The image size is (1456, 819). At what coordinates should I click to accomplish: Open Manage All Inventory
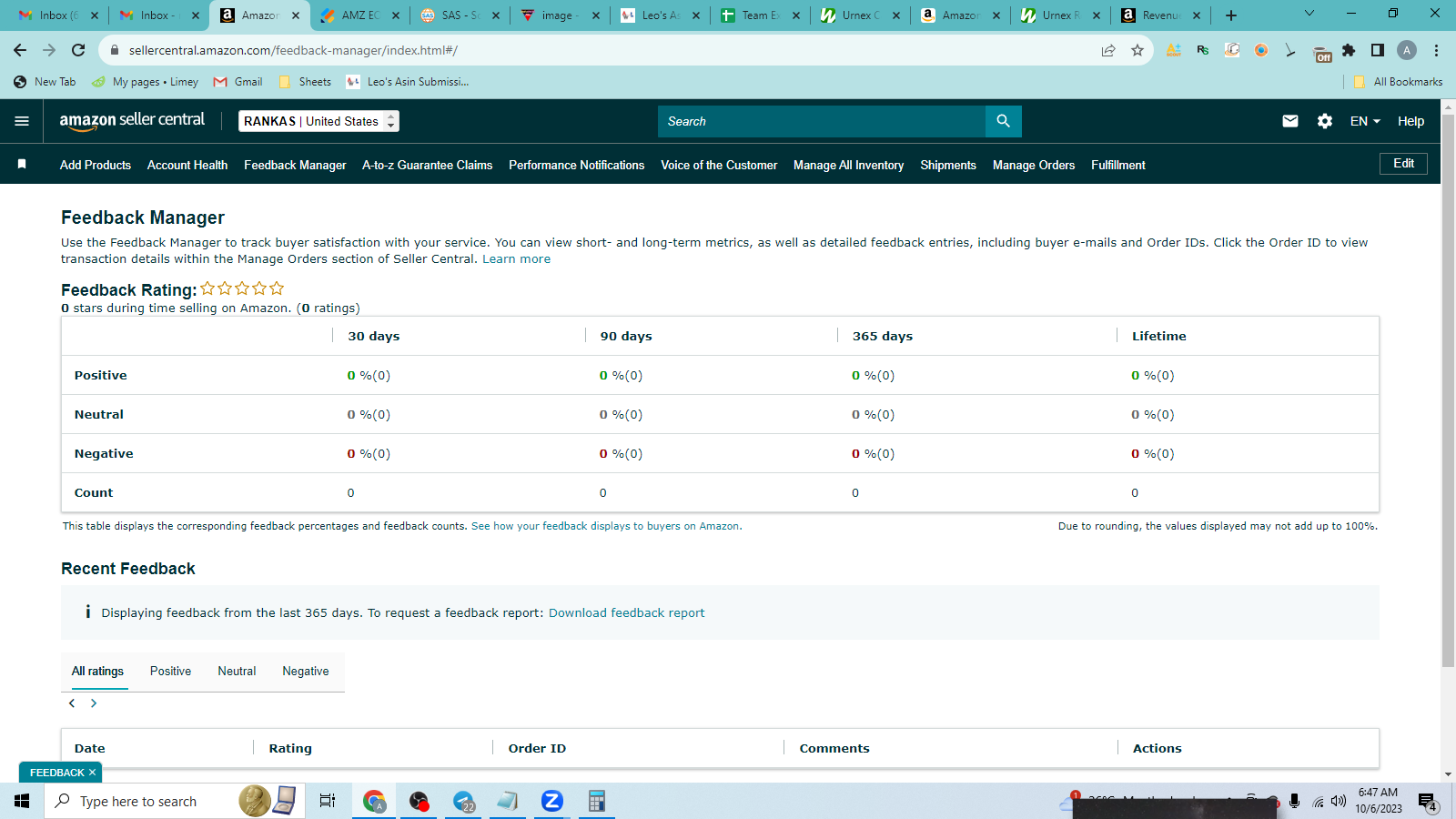(849, 165)
